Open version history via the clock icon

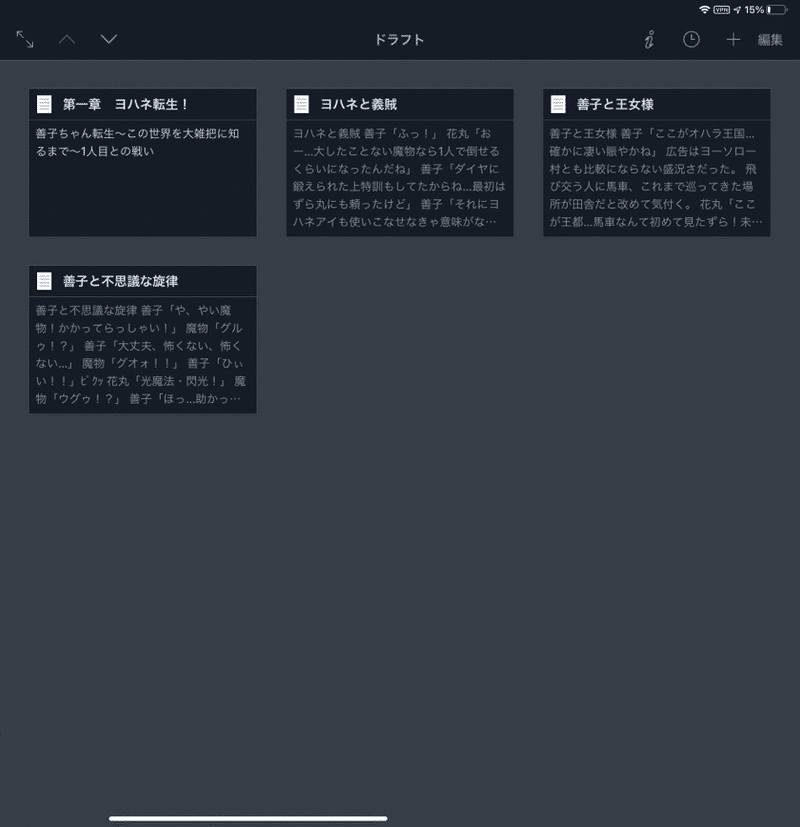point(690,40)
